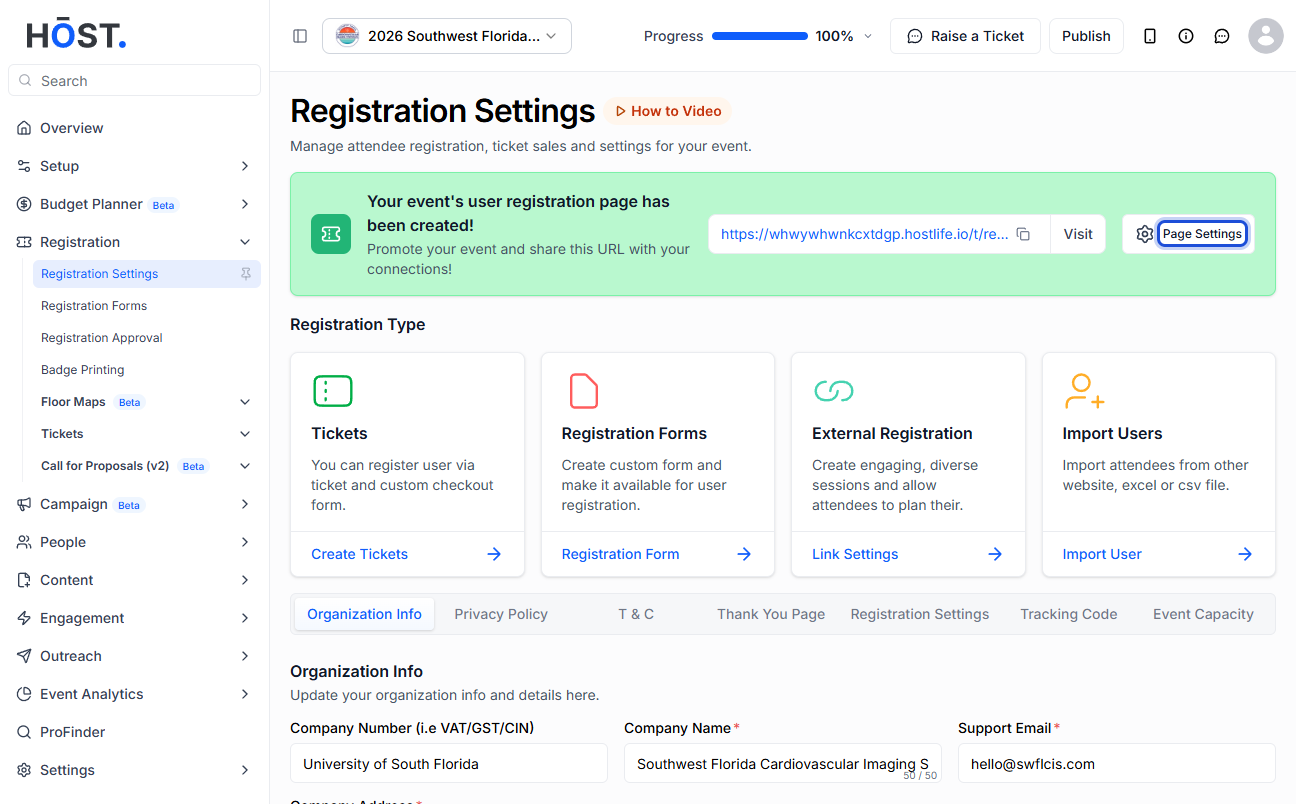Switch to the T & C tab
This screenshot has height=804, width=1296.
636,614
